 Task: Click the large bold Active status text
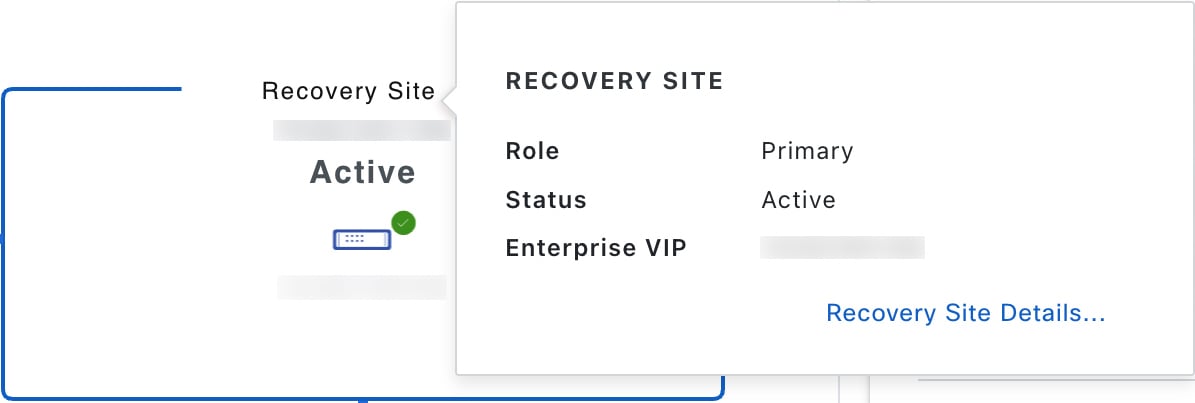(x=362, y=172)
